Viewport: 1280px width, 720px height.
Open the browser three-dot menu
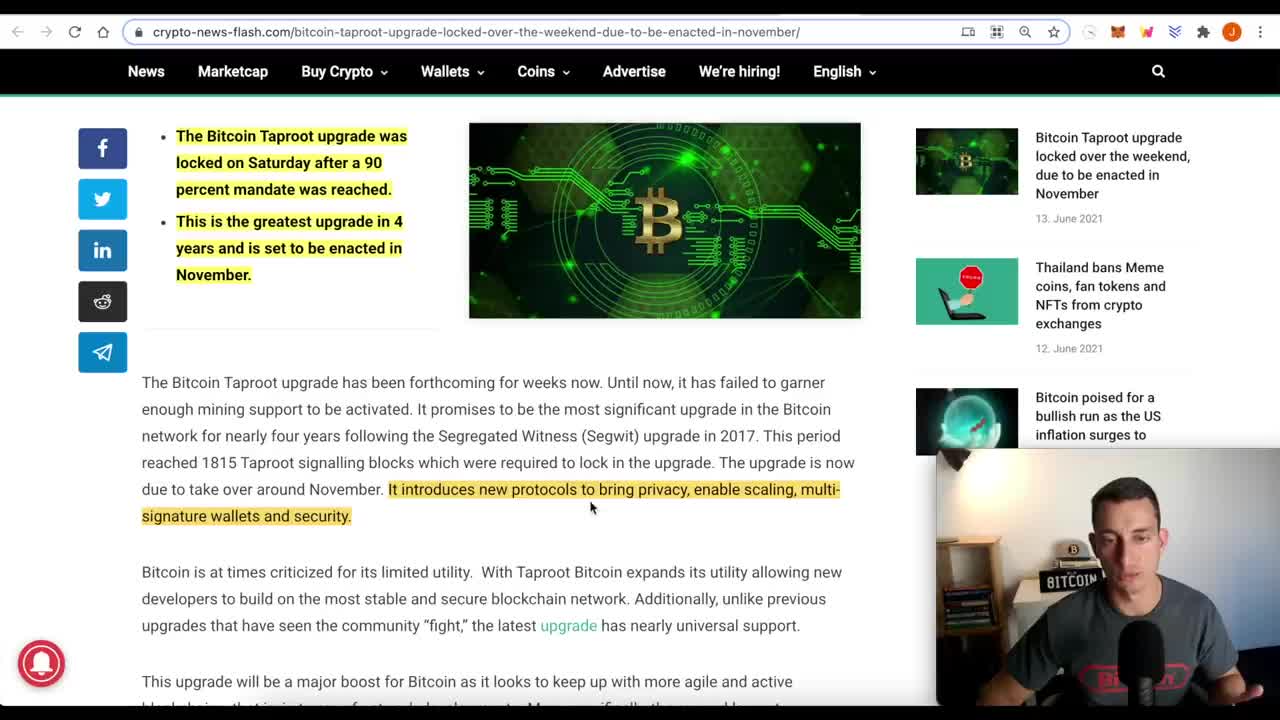[x=1260, y=32]
